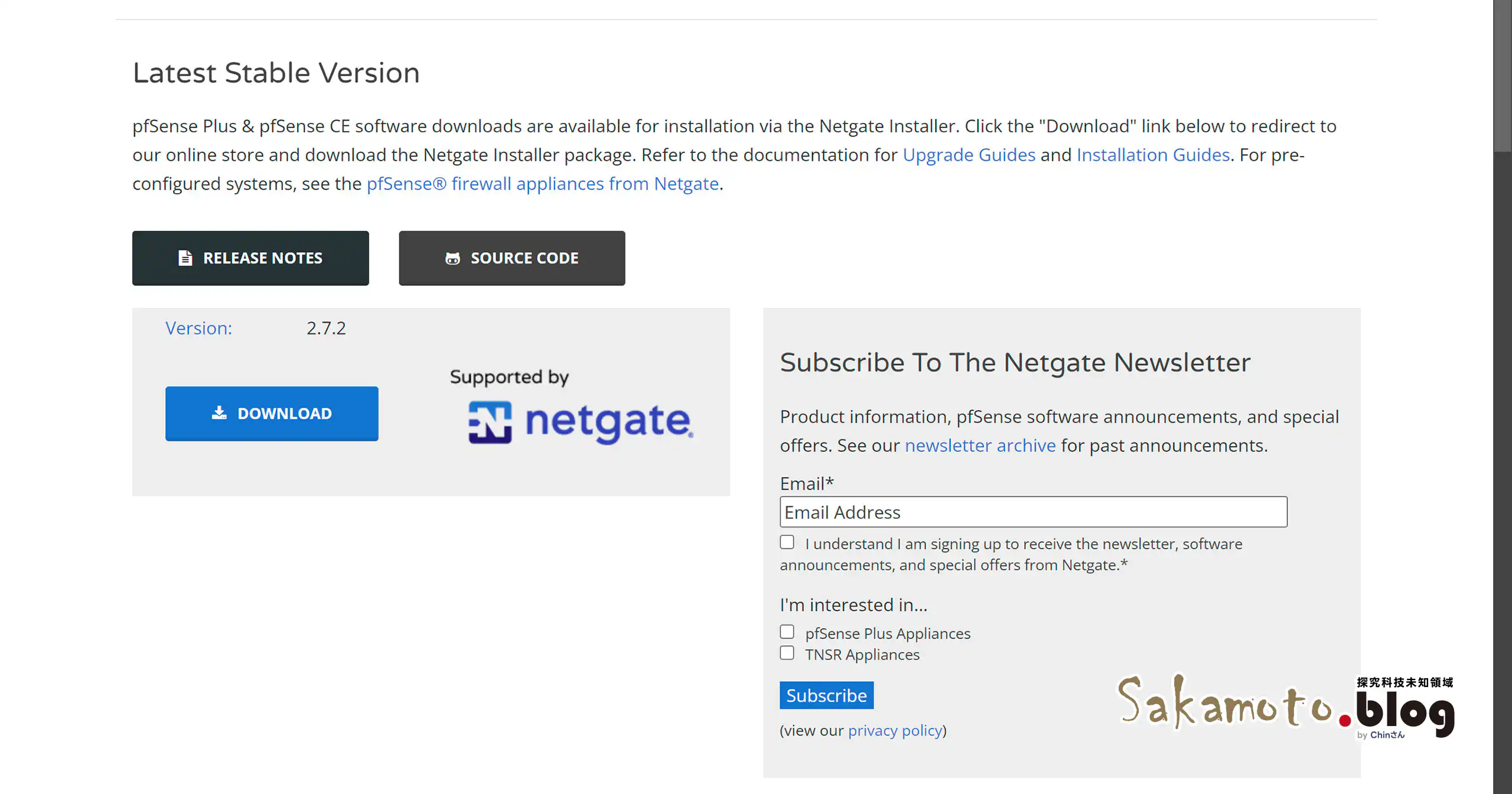Tick the TNSR Appliances checkbox
The height and width of the screenshot is (794, 1512).
787,653
